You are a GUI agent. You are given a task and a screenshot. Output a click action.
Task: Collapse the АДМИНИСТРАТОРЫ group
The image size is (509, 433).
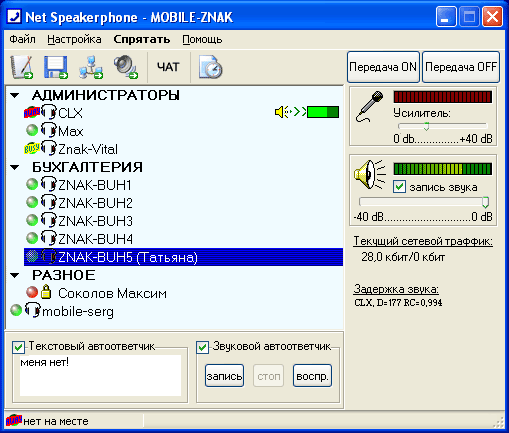[x=14, y=96]
